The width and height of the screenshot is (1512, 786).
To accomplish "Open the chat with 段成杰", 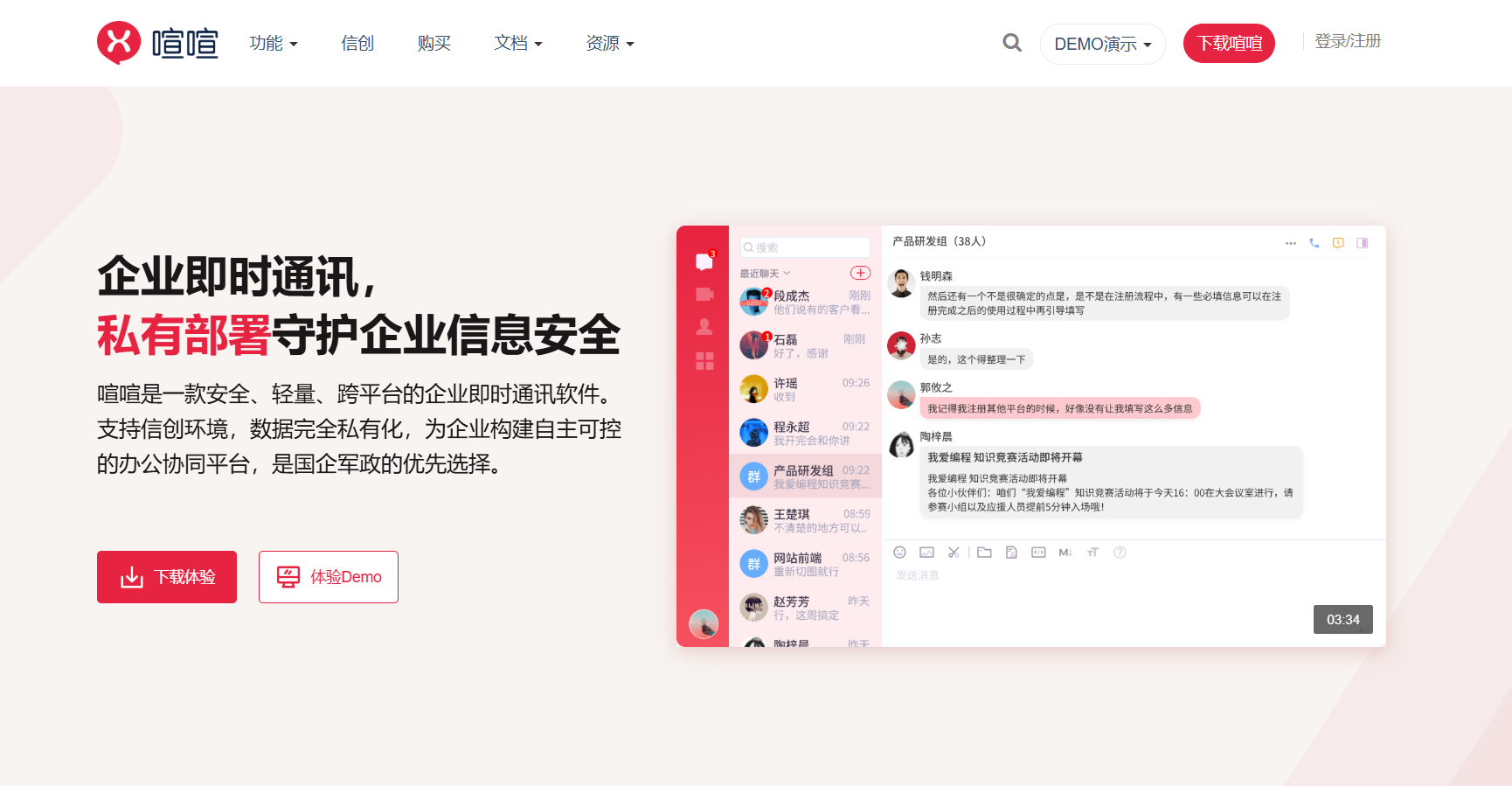I will 805,302.
